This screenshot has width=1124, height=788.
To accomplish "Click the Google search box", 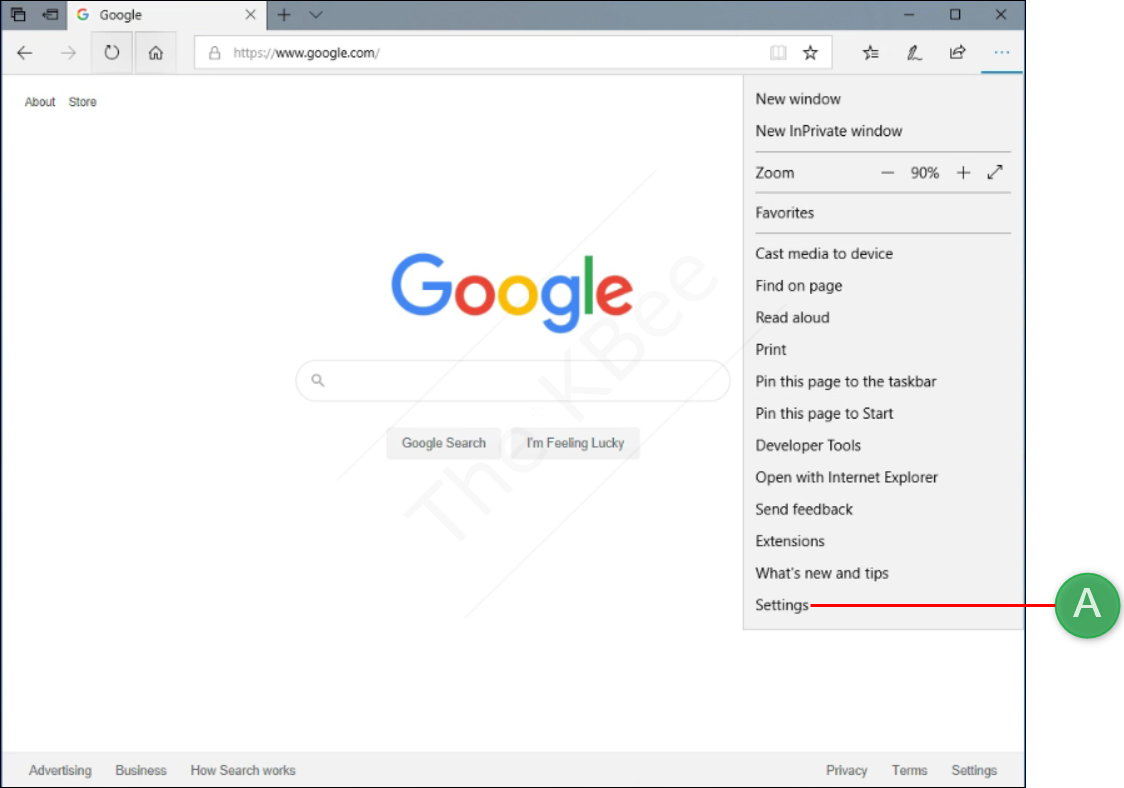I will [x=513, y=381].
